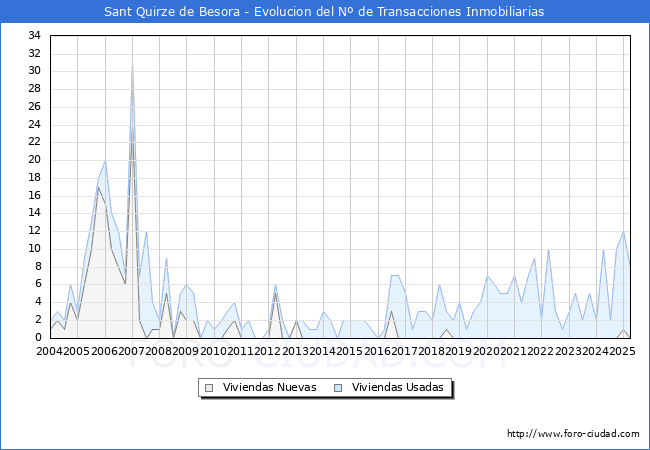This screenshot has width=650, height=450.
Task: Select the Viviendas Nuevas legend label
Action: tap(269, 387)
